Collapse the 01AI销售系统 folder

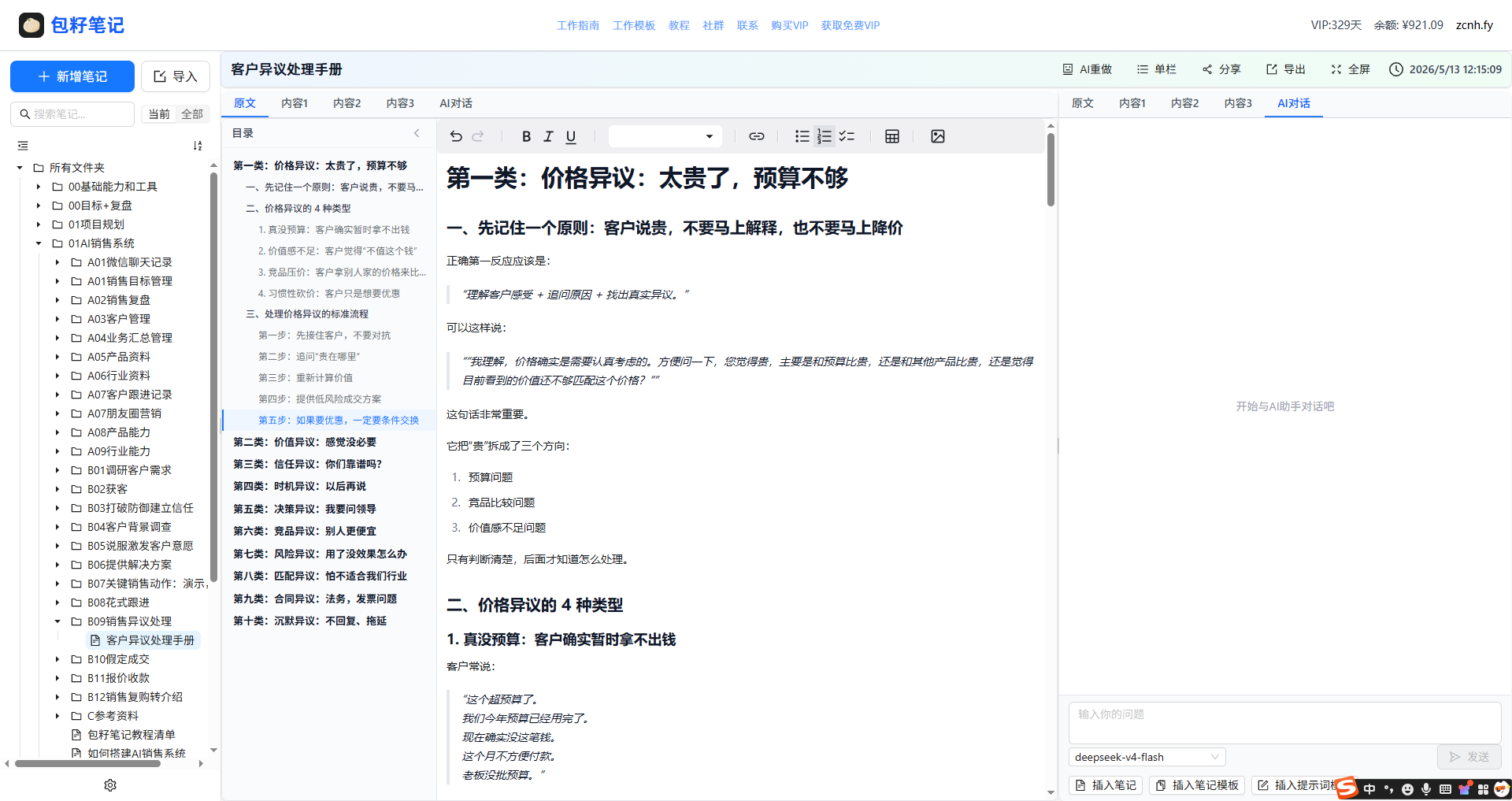pos(39,243)
